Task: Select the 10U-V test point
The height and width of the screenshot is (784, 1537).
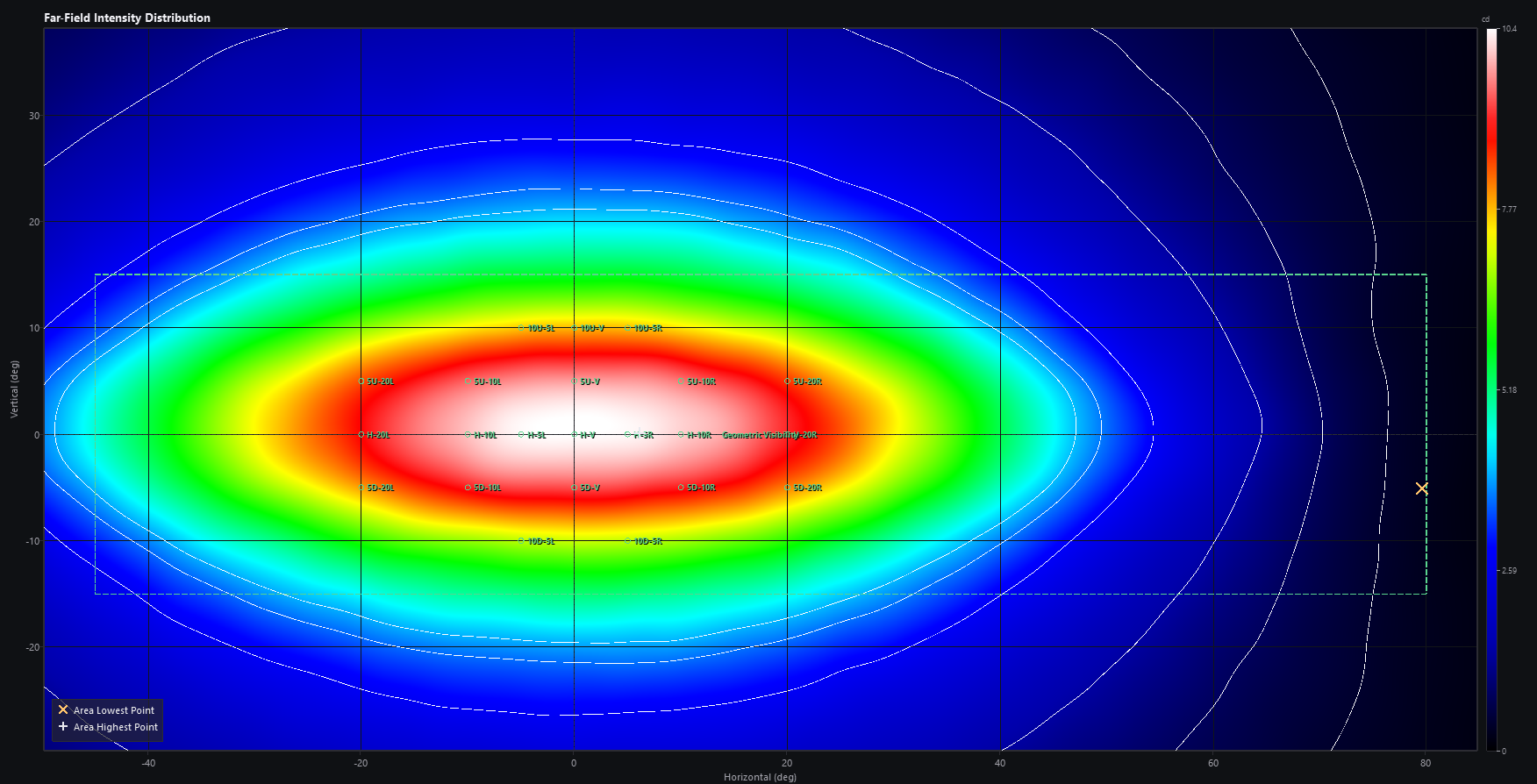Action: tap(575, 328)
